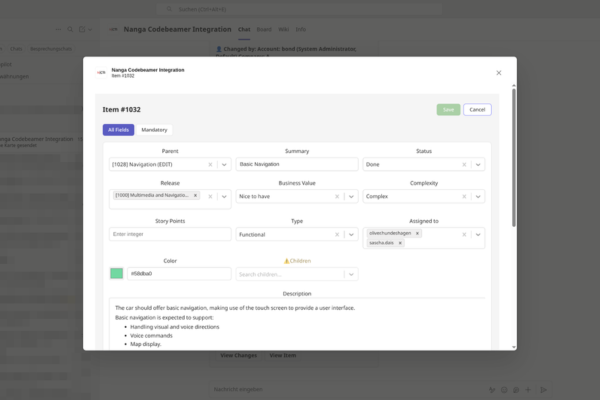This screenshot has height=400, width=600.
Task: Open the Board tab in background
Action: 264,29
